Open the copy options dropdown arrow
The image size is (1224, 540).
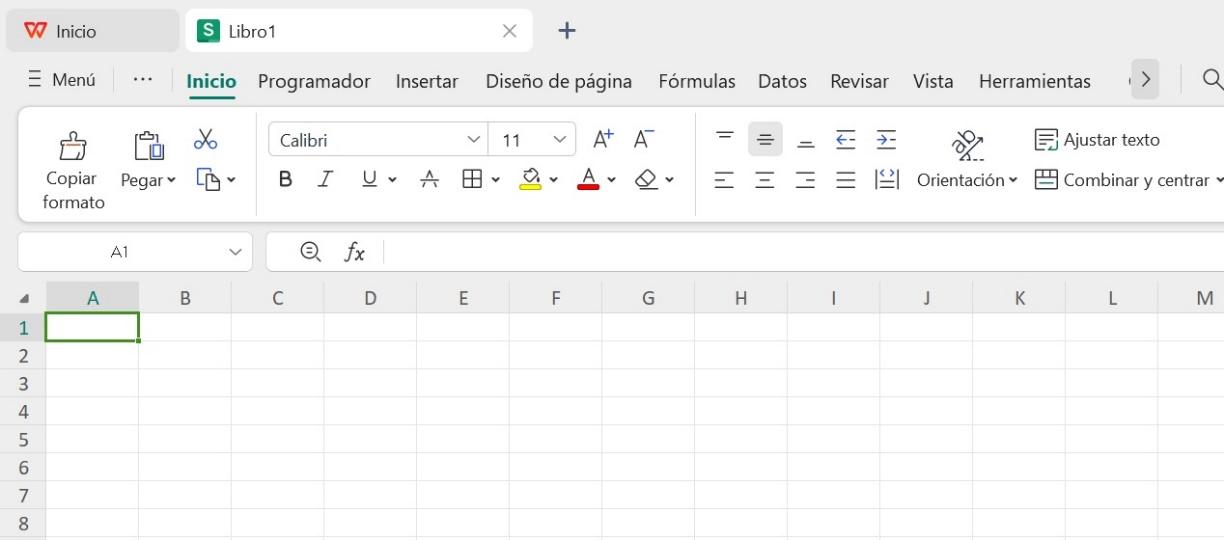(x=232, y=181)
